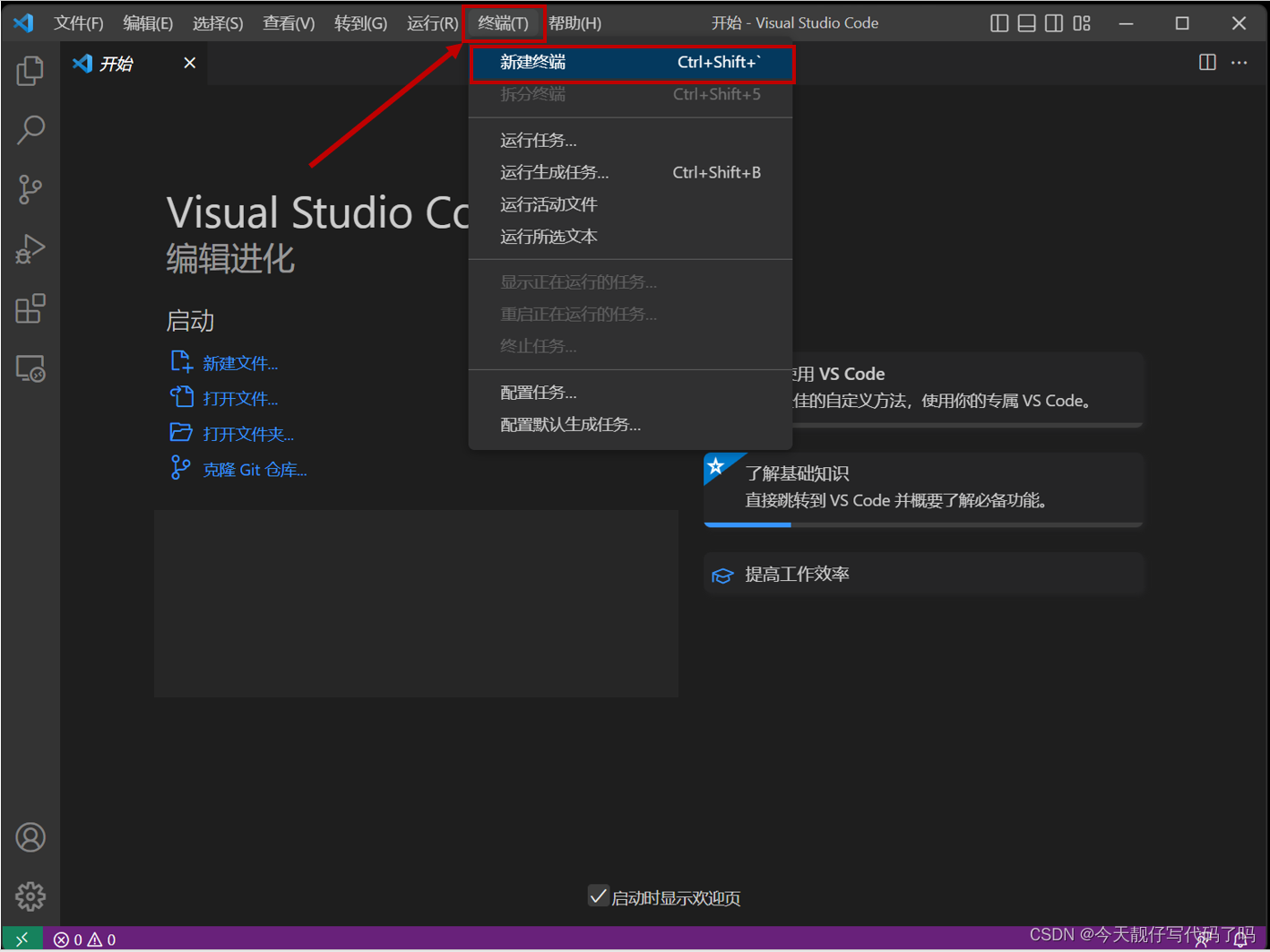
Task: Click the 克隆 Git 仓库 link
Action: [x=255, y=469]
